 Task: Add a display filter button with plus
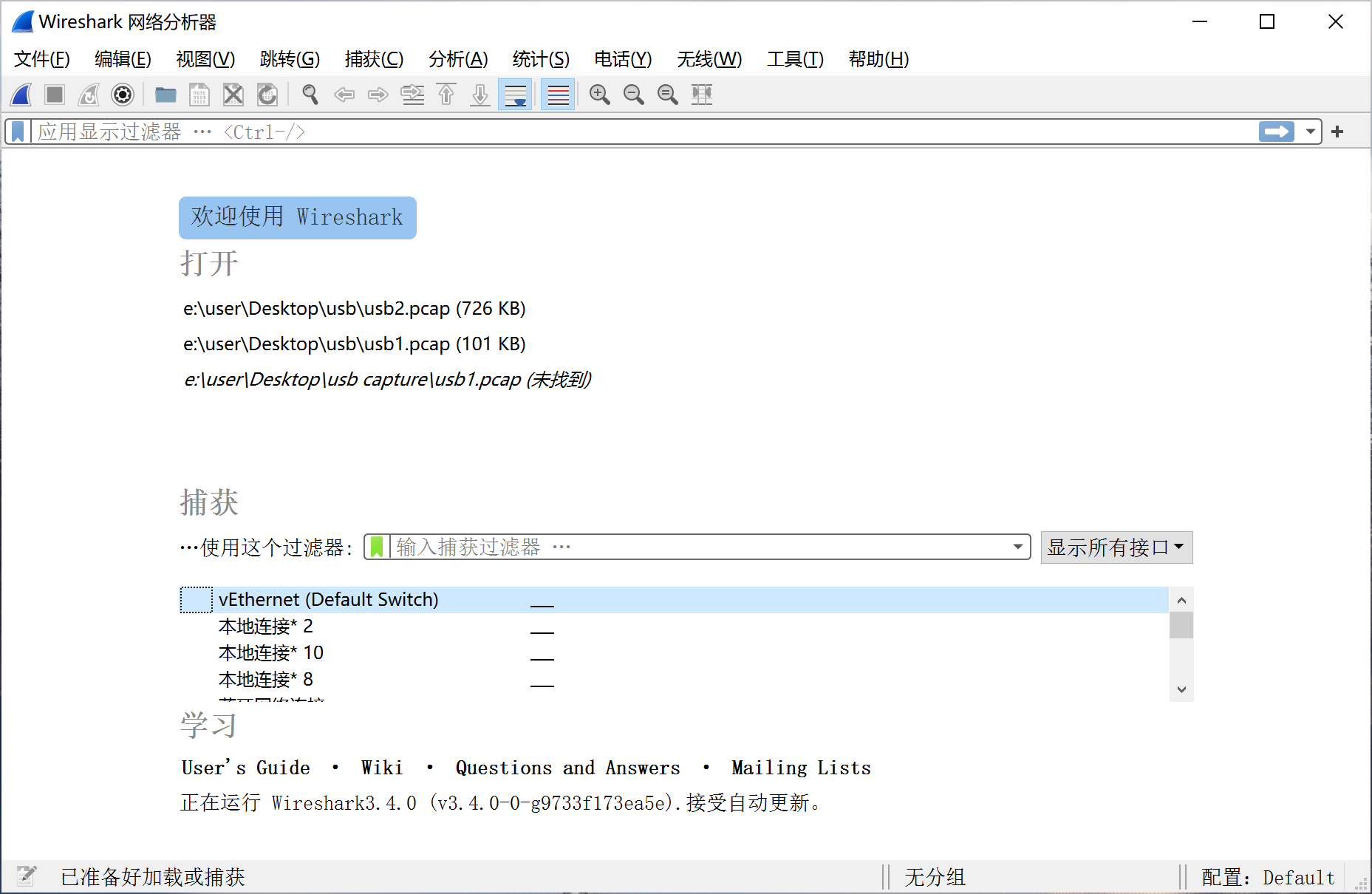(x=1337, y=132)
